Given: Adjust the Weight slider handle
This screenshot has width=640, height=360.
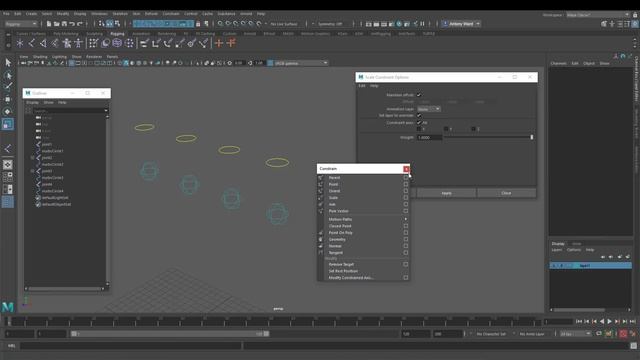Looking at the screenshot, I should pyautogui.click(x=531, y=138).
